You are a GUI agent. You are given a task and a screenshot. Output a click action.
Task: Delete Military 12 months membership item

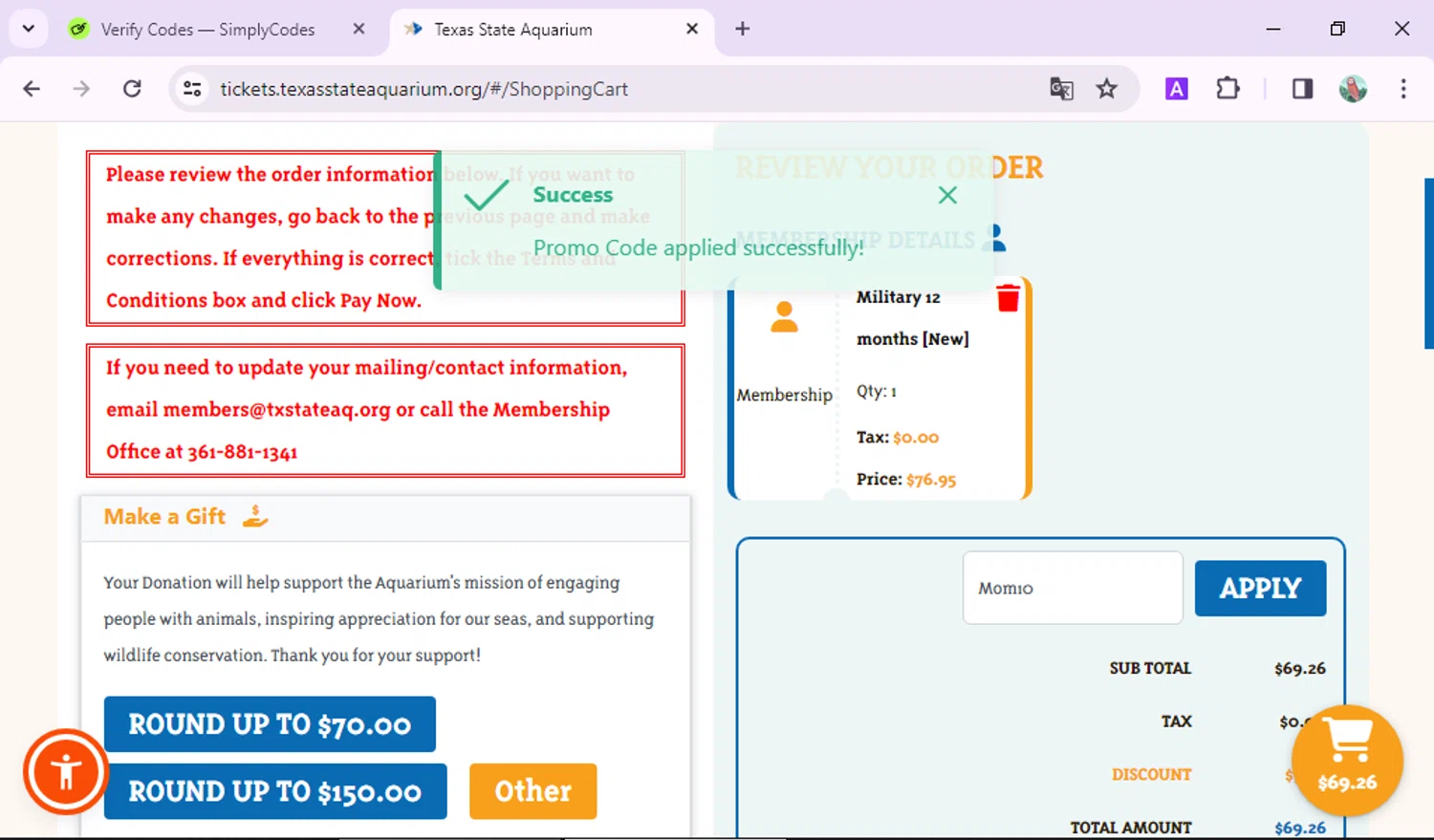(x=1008, y=298)
